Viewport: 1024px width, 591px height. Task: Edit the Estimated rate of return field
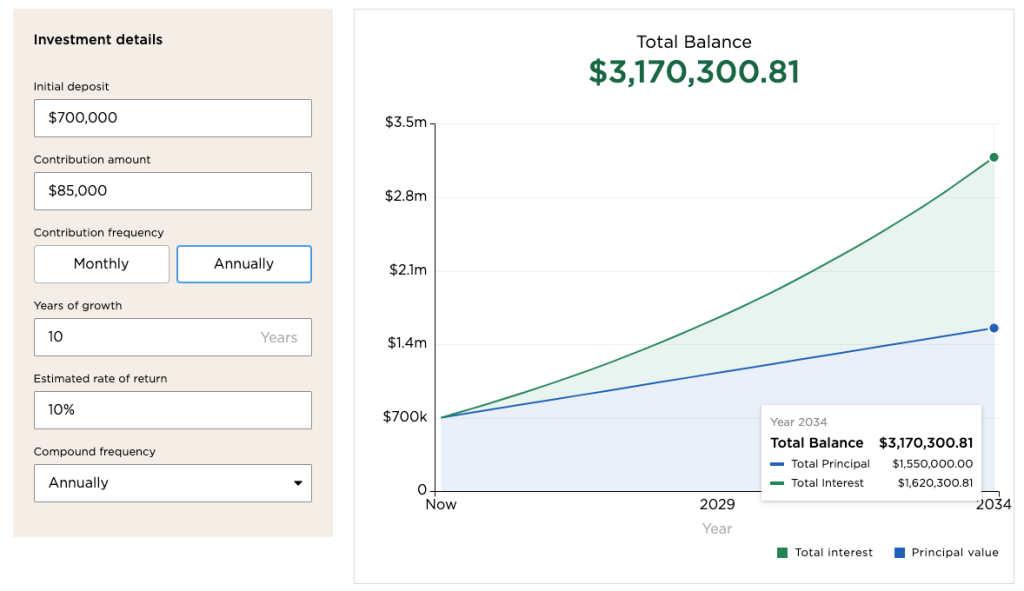tap(172, 410)
